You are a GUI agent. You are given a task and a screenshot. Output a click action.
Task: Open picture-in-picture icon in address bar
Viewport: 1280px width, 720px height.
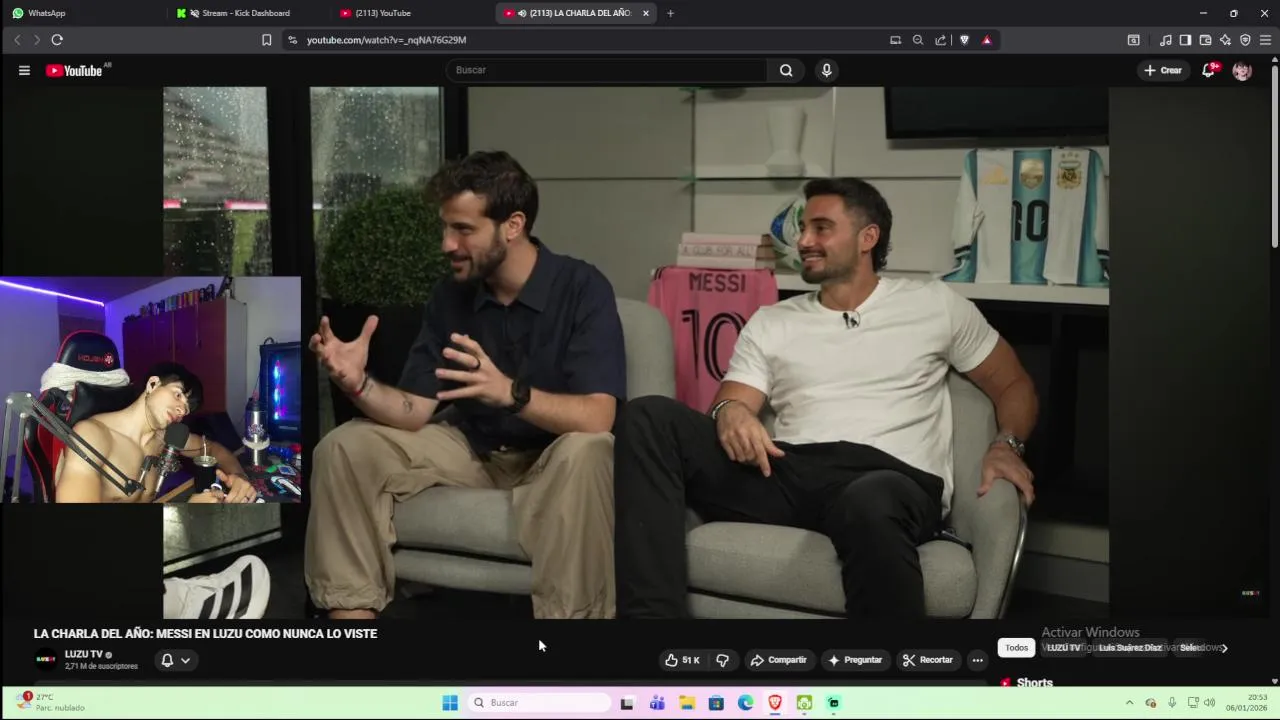895,40
